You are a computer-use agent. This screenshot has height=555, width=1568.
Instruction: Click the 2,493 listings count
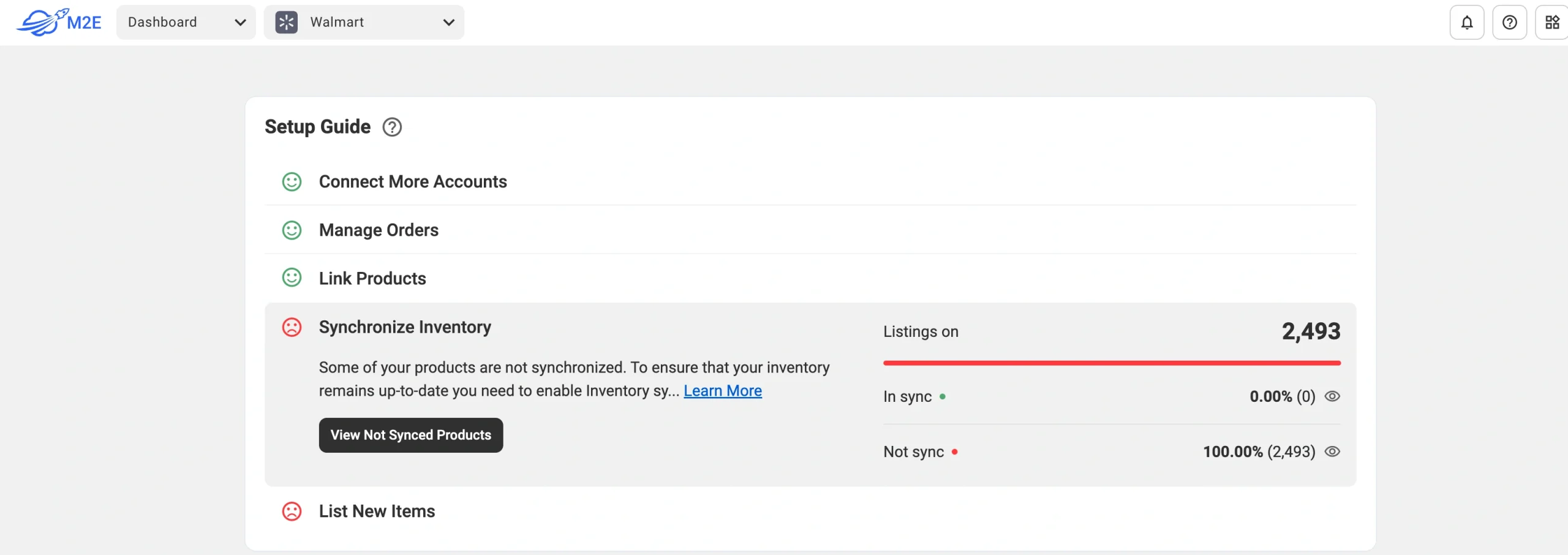pyautogui.click(x=1311, y=331)
